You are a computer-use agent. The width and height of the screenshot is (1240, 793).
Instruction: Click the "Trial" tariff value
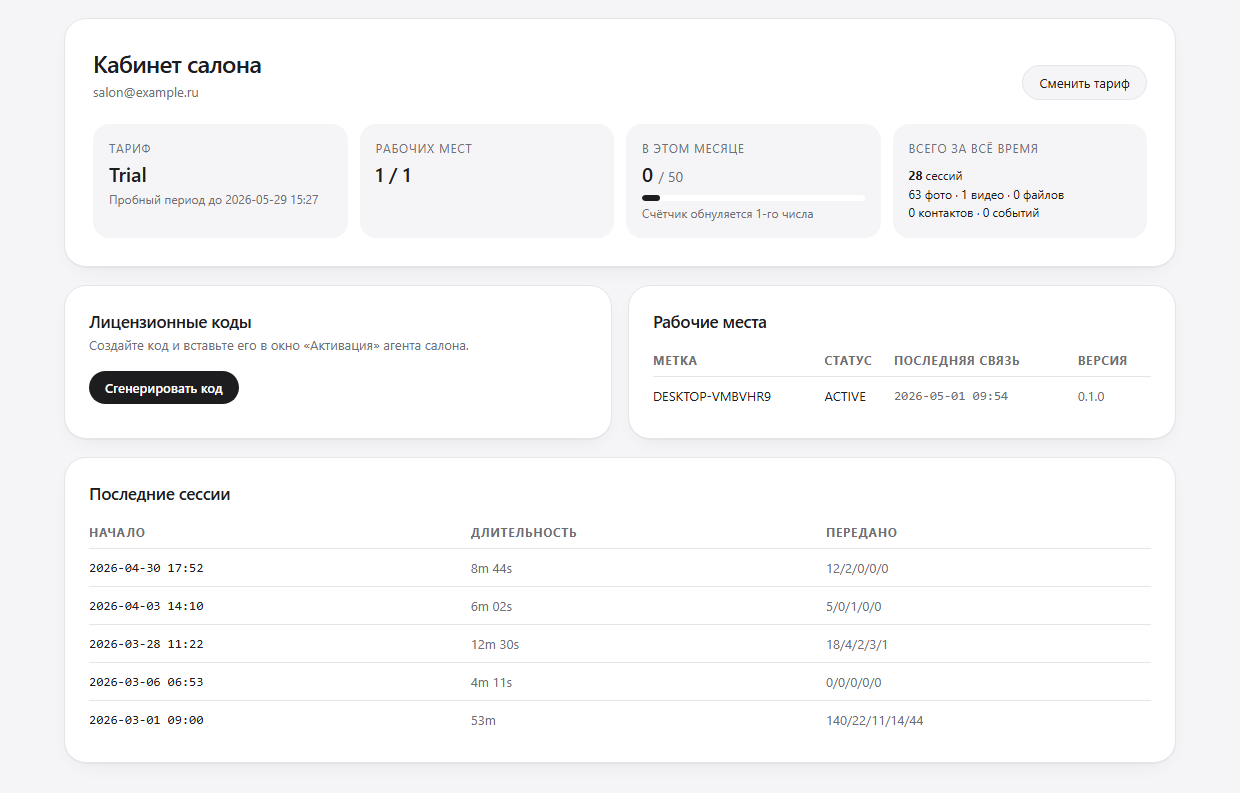(128, 176)
